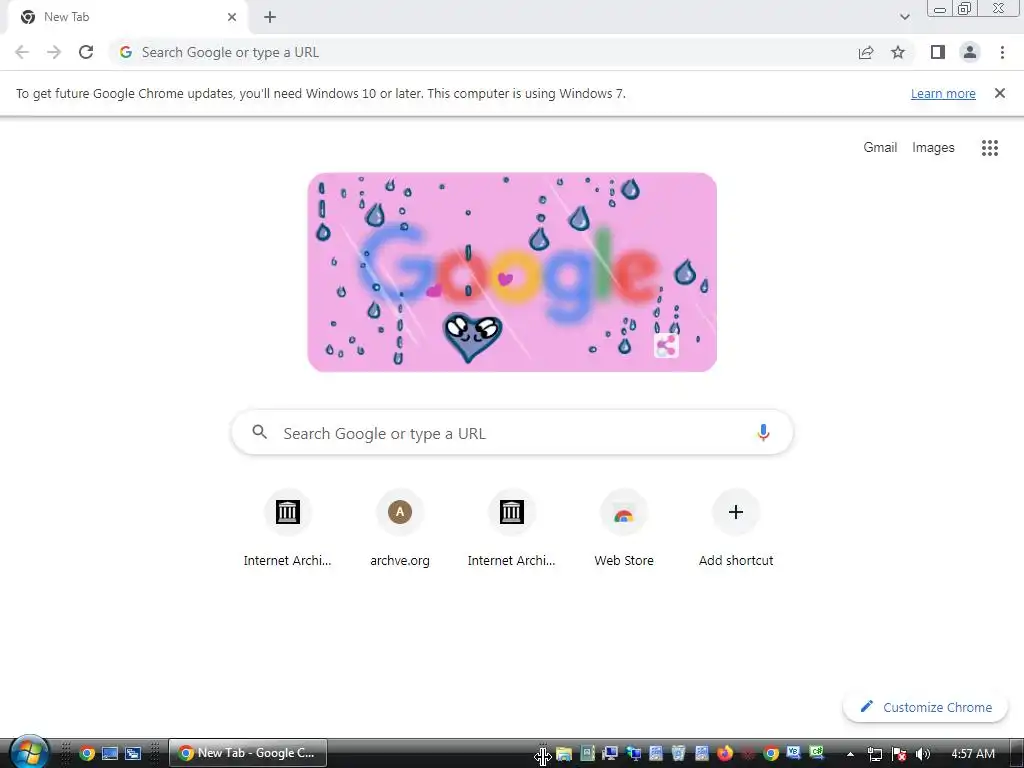Open the profile avatar icon

970,52
